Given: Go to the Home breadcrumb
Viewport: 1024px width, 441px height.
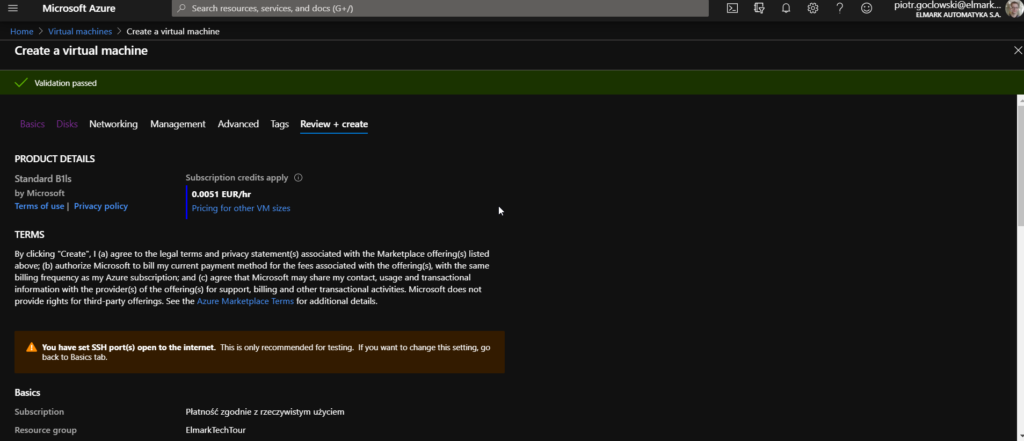Looking at the screenshot, I should click(x=22, y=31).
